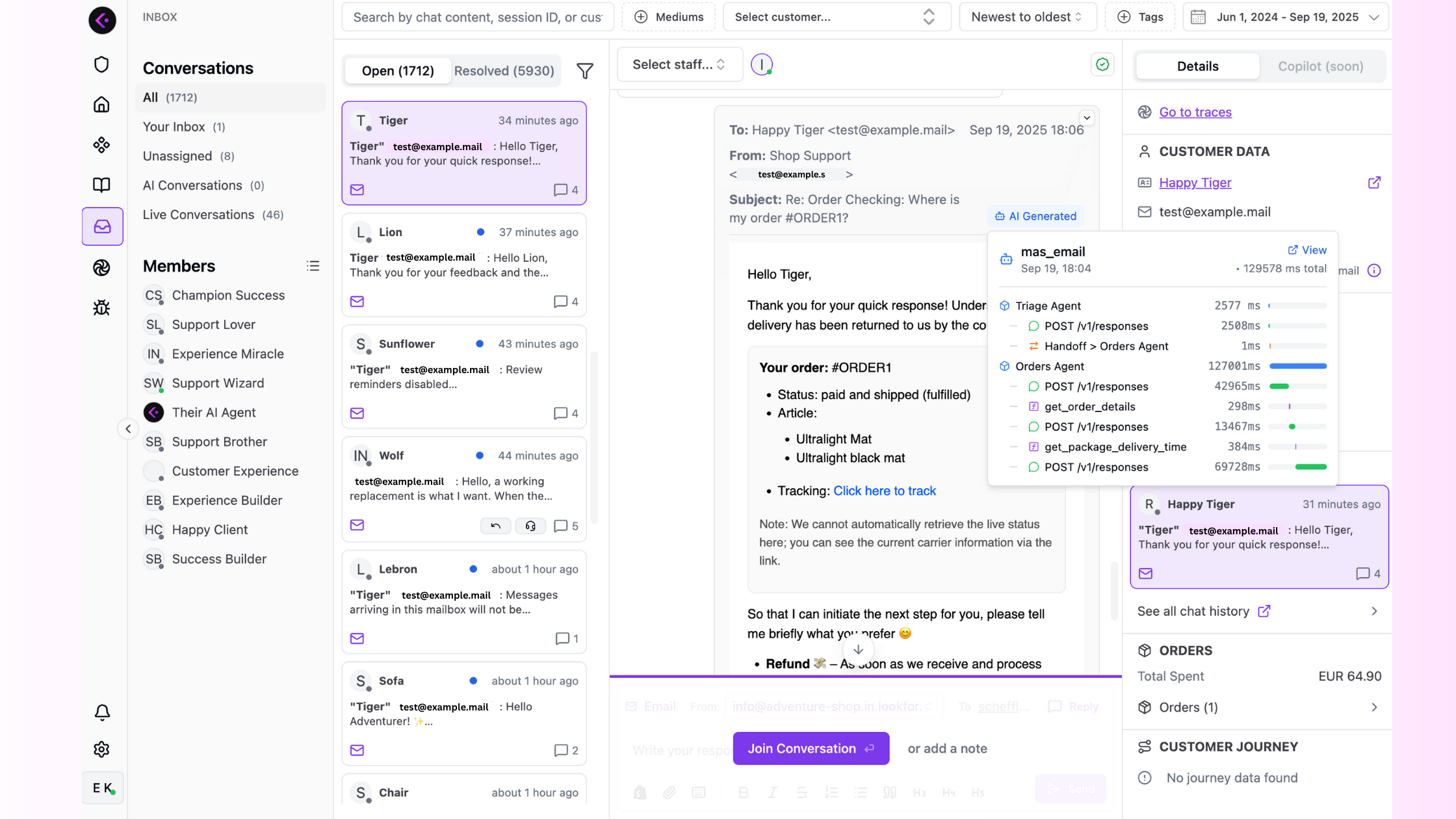Collapse the sidebar with arrow toggle

point(128,428)
